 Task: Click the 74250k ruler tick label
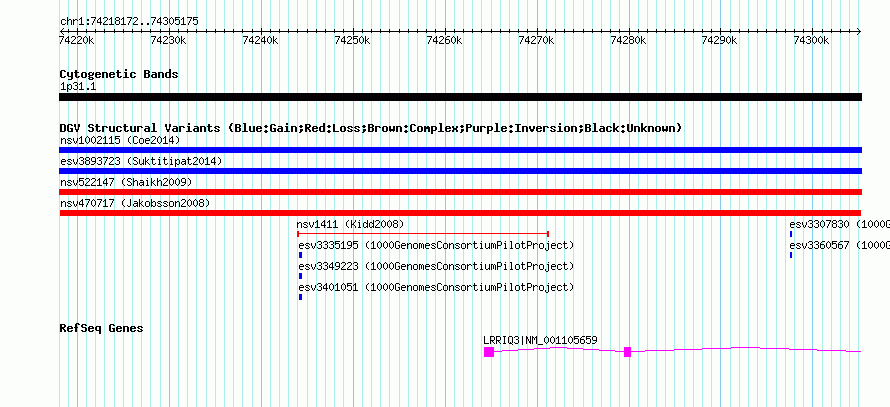coord(352,40)
